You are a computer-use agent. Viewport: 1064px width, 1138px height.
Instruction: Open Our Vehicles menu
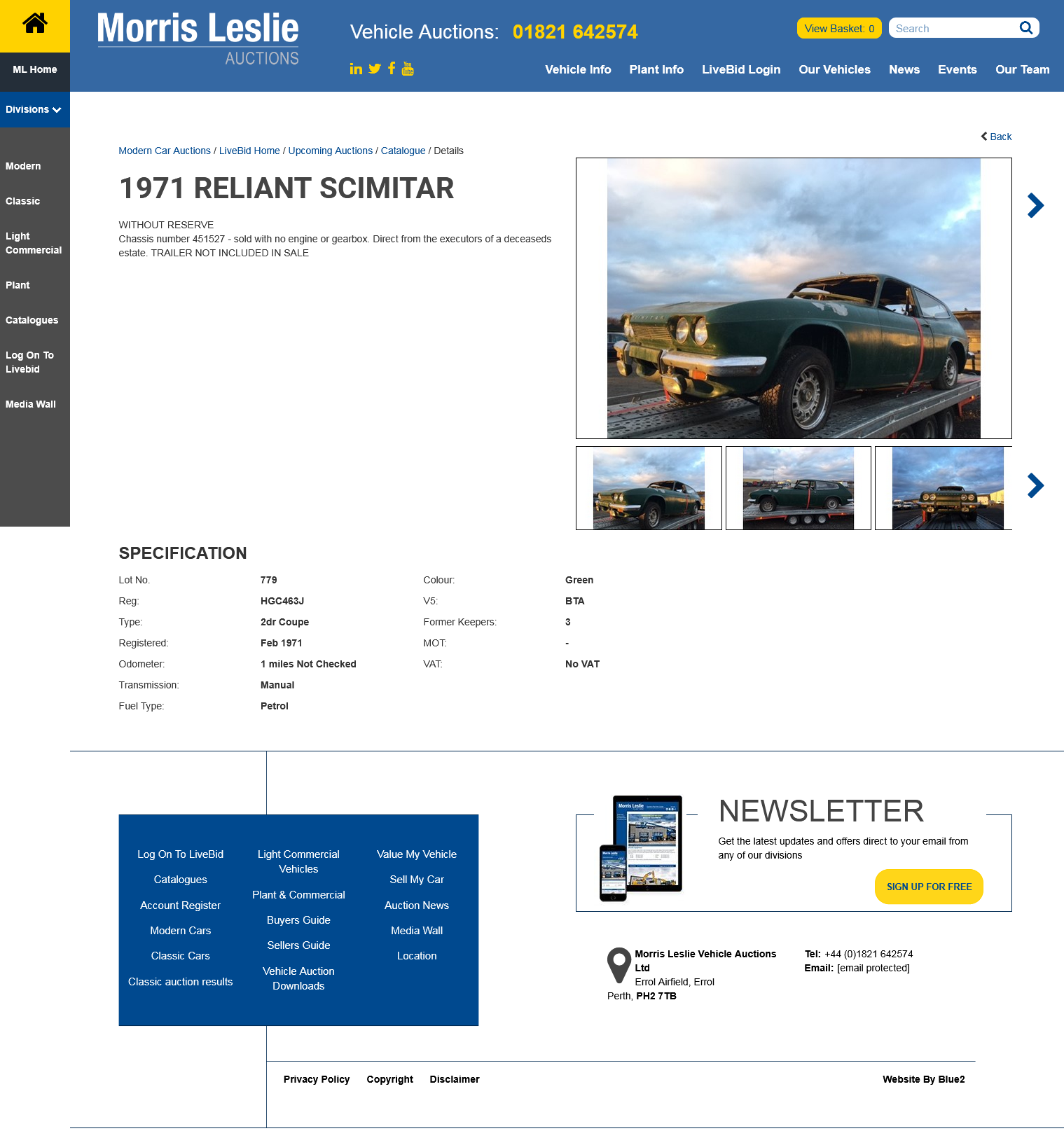tap(834, 69)
